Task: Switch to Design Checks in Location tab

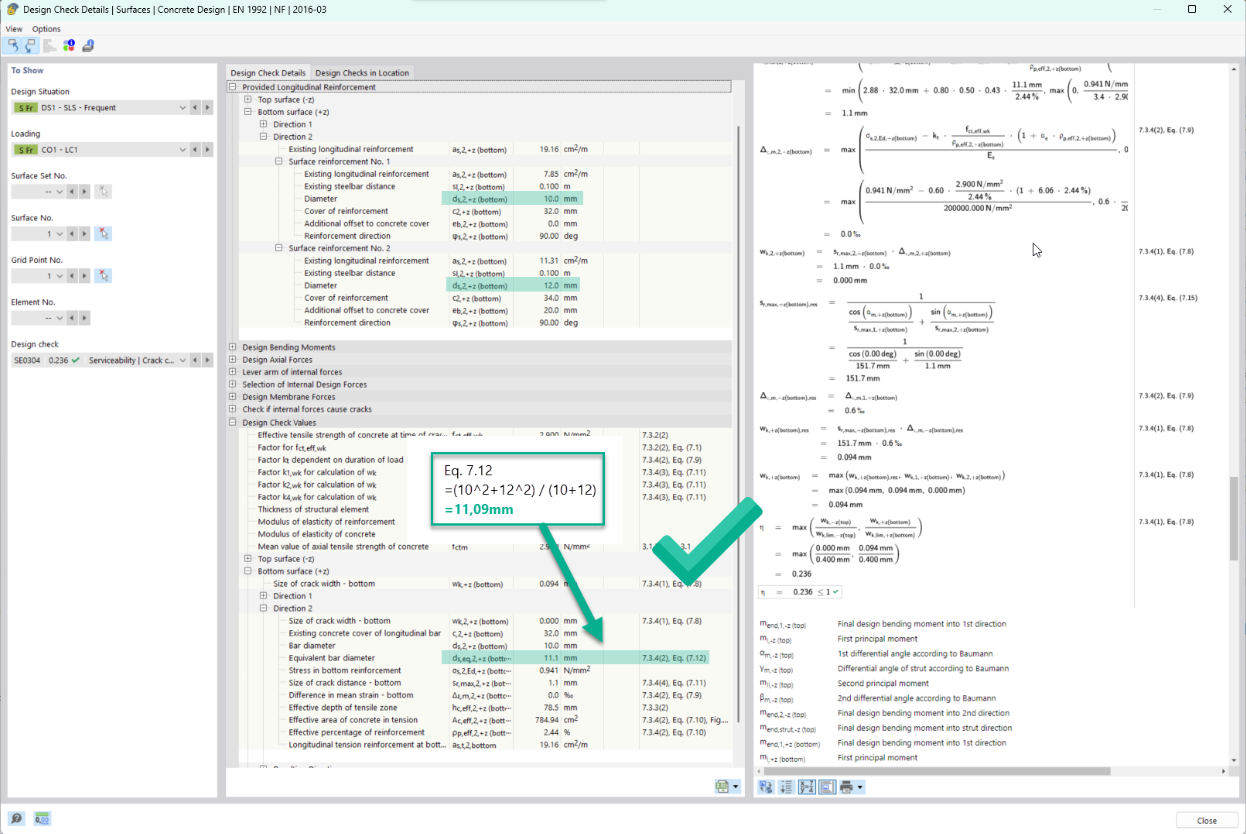Action: click(x=362, y=73)
